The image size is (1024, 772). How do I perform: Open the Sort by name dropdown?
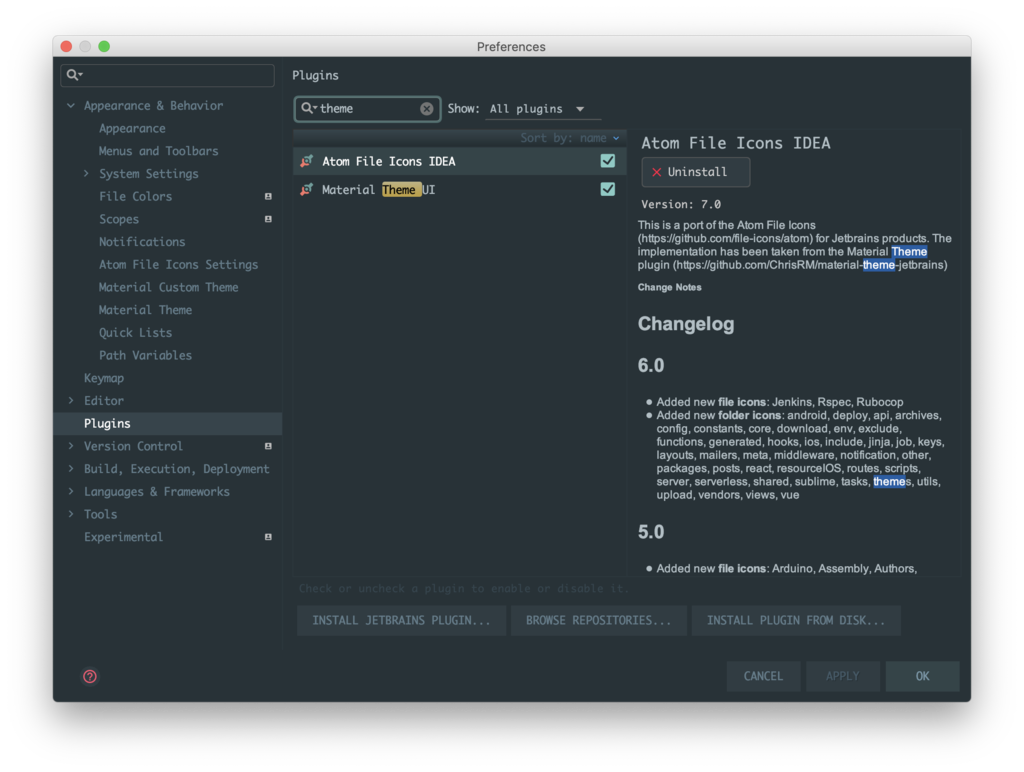(569, 138)
